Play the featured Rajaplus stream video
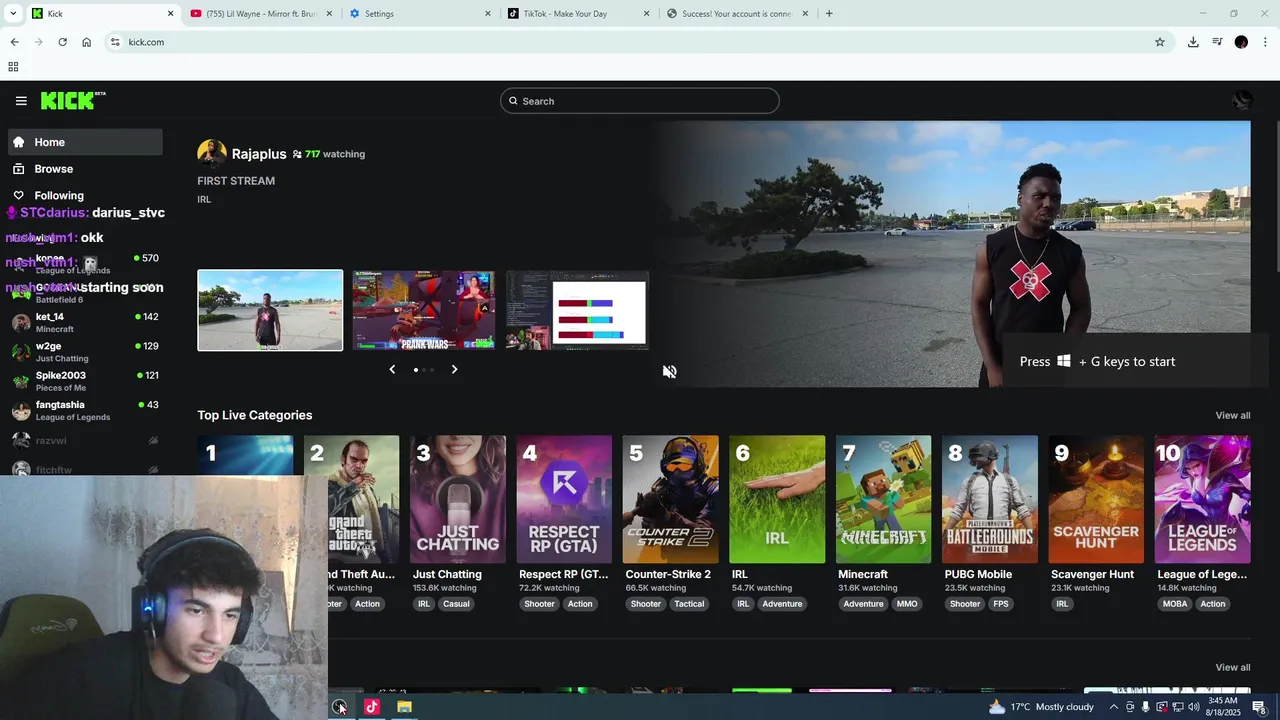Viewport: 1280px width, 720px height. [x=950, y=254]
